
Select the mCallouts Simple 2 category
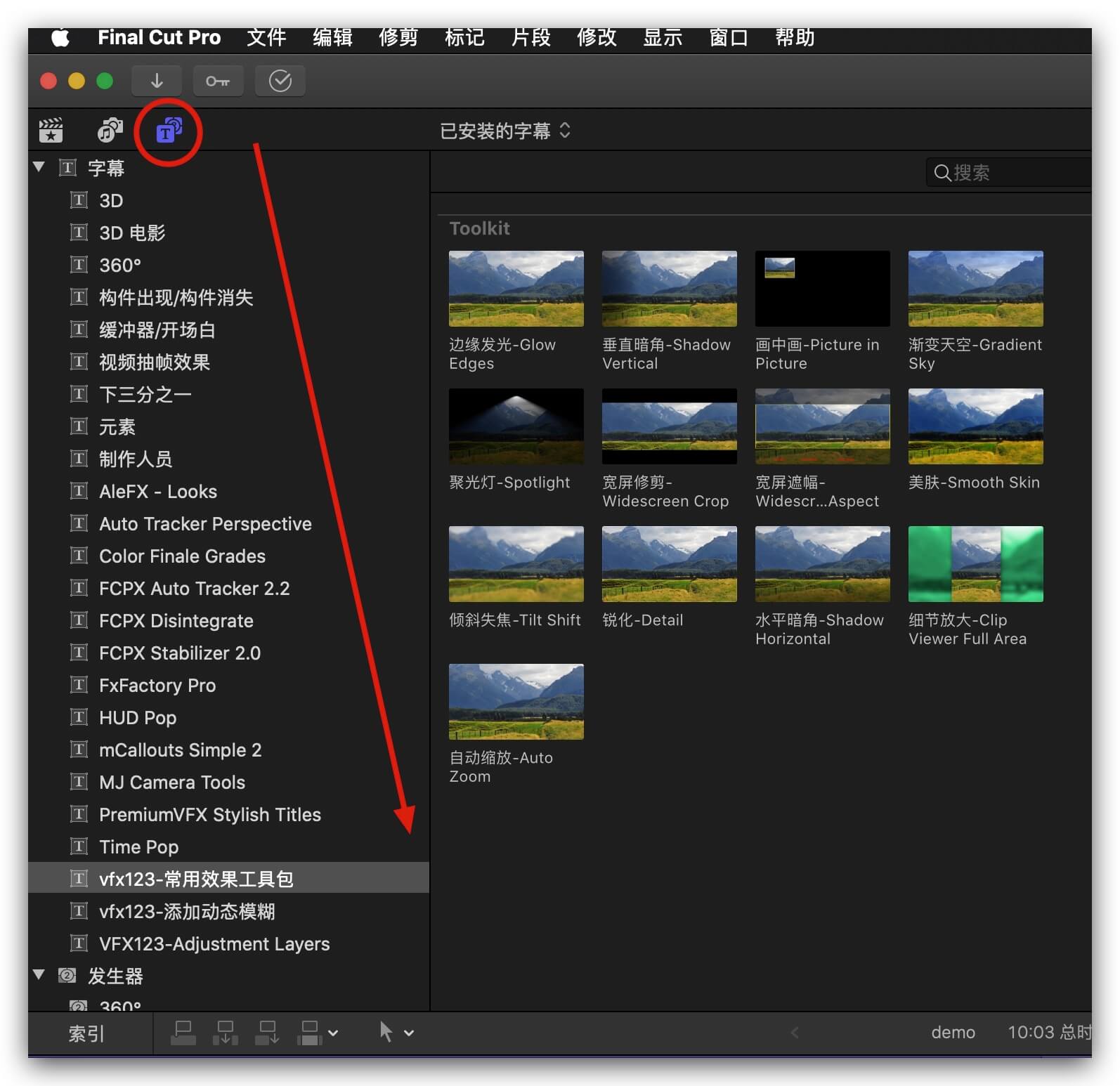[228, 750]
